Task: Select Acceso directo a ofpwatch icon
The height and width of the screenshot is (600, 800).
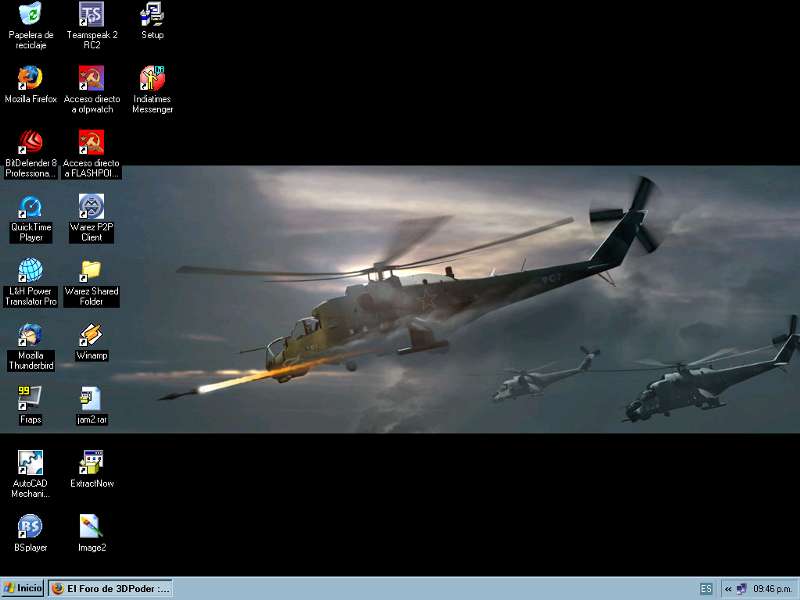Action: point(91,78)
